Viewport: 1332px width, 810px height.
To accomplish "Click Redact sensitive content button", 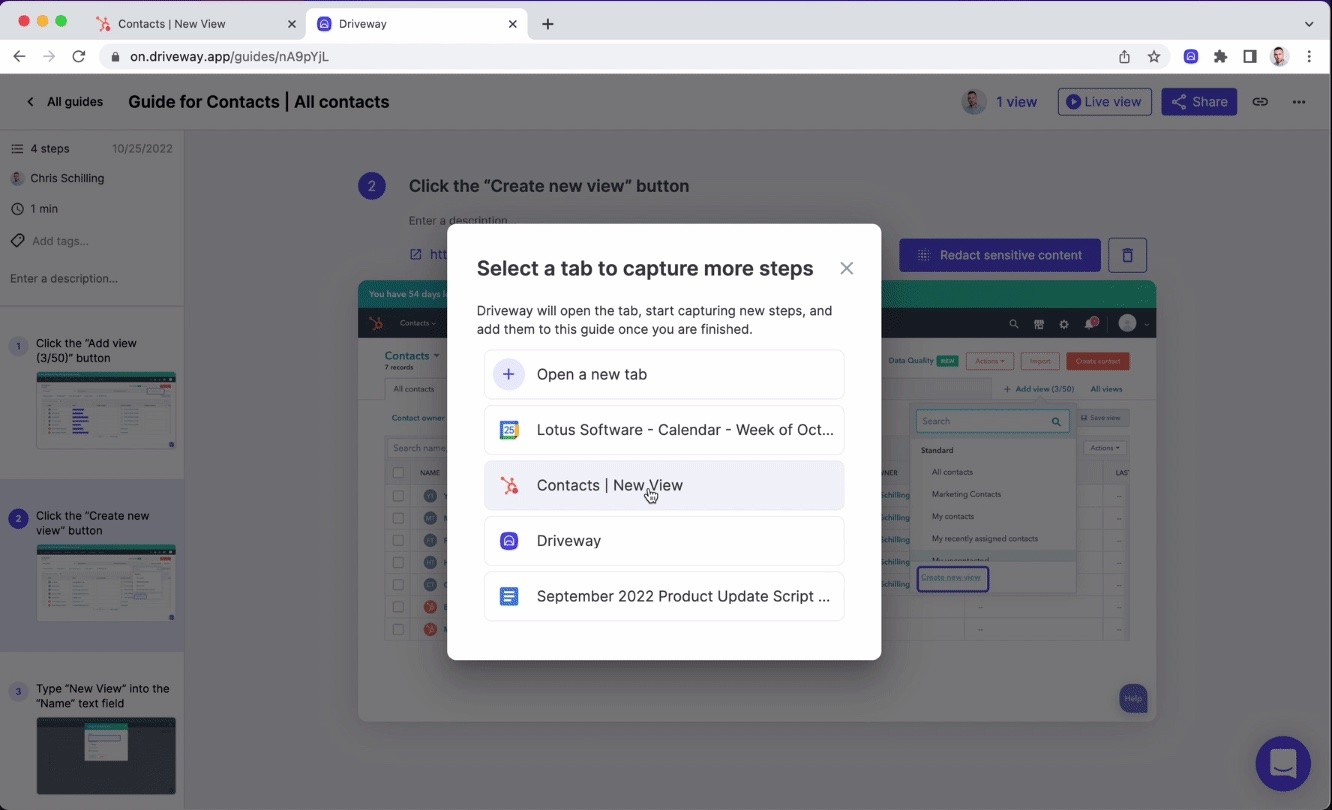I will (x=1000, y=255).
